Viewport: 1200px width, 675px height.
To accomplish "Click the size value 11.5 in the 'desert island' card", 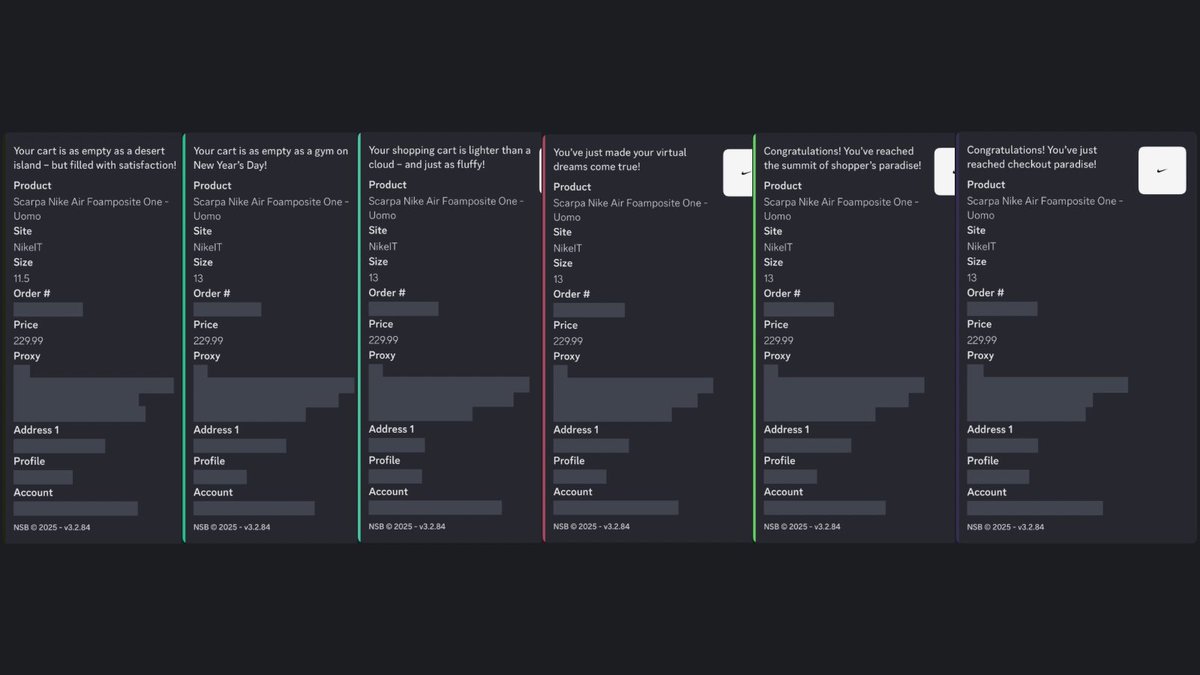I will (x=22, y=278).
